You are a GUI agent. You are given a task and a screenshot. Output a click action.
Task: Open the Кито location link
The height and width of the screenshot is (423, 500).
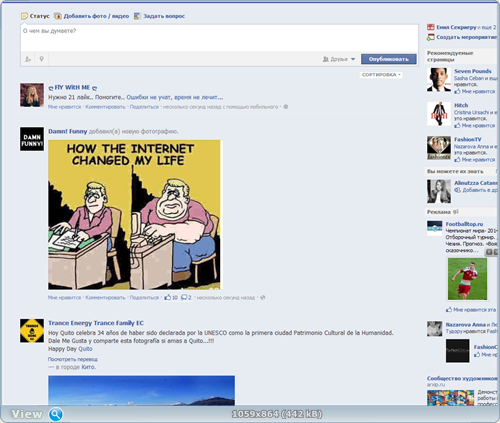point(88,367)
